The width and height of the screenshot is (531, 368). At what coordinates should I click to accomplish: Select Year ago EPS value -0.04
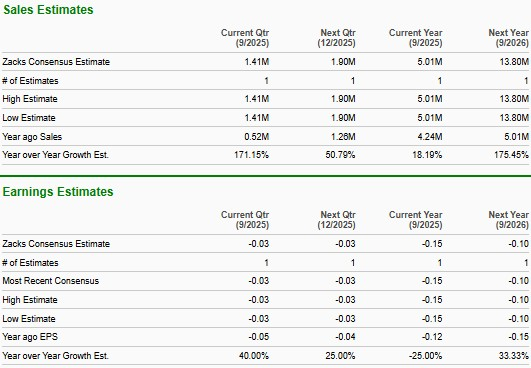pyautogui.click(x=345, y=337)
